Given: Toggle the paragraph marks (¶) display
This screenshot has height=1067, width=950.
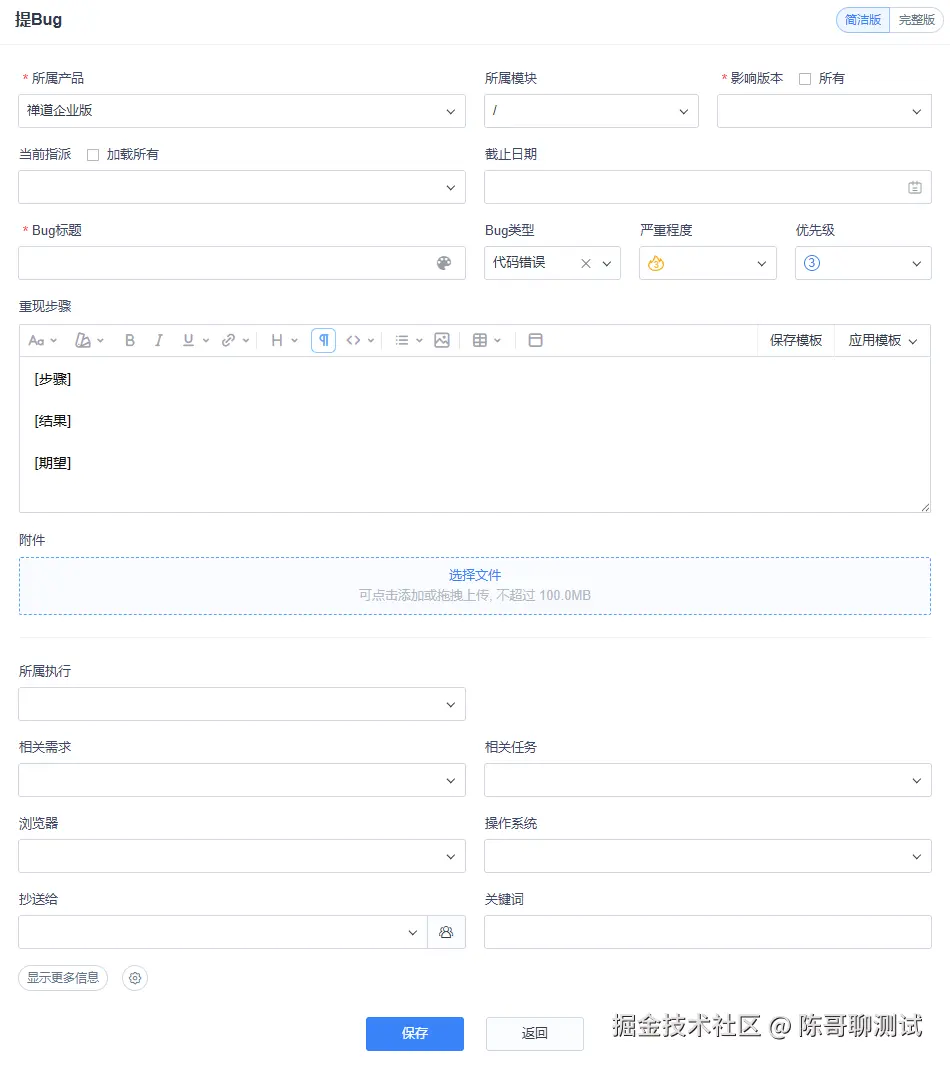Looking at the screenshot, I should point(322,340).
